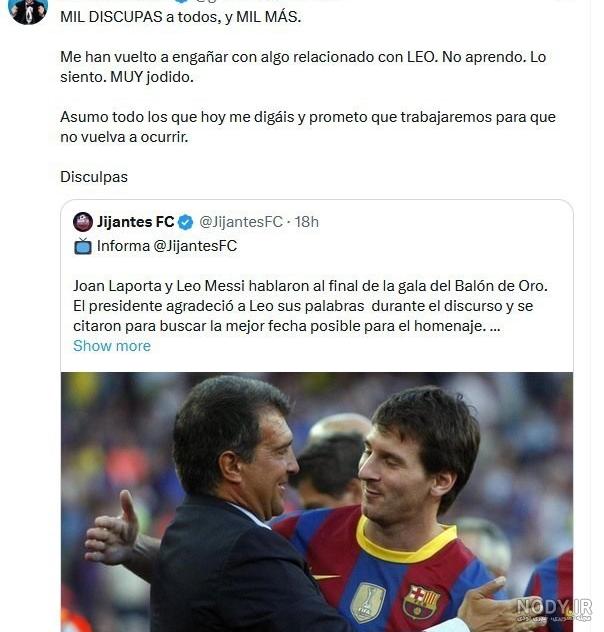Open the Jijantes FC display name
The height and width of the screenshot is (632, 604).
[x=135, y=222]
